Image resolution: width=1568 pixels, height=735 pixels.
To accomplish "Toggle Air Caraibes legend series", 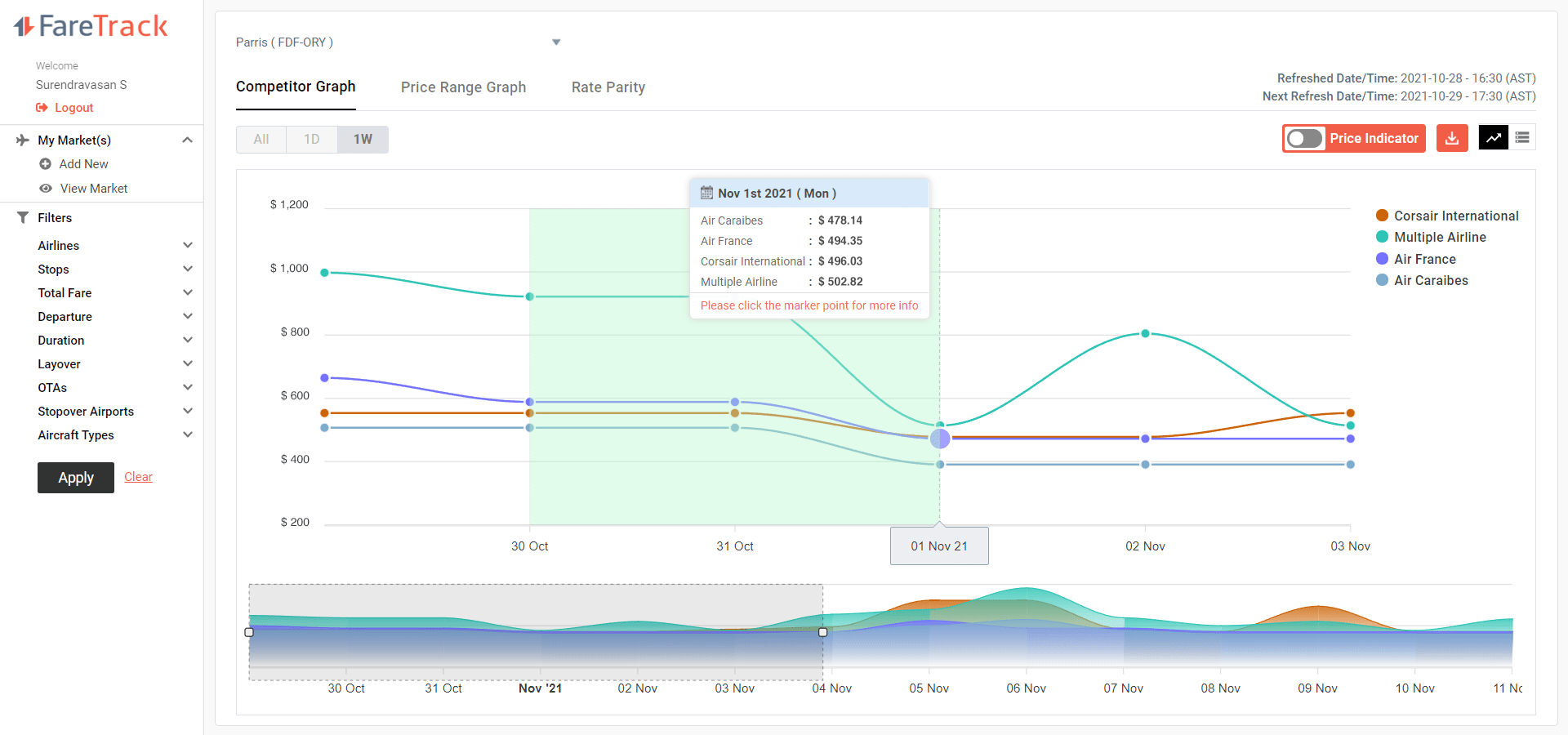I will point(1422,280).
